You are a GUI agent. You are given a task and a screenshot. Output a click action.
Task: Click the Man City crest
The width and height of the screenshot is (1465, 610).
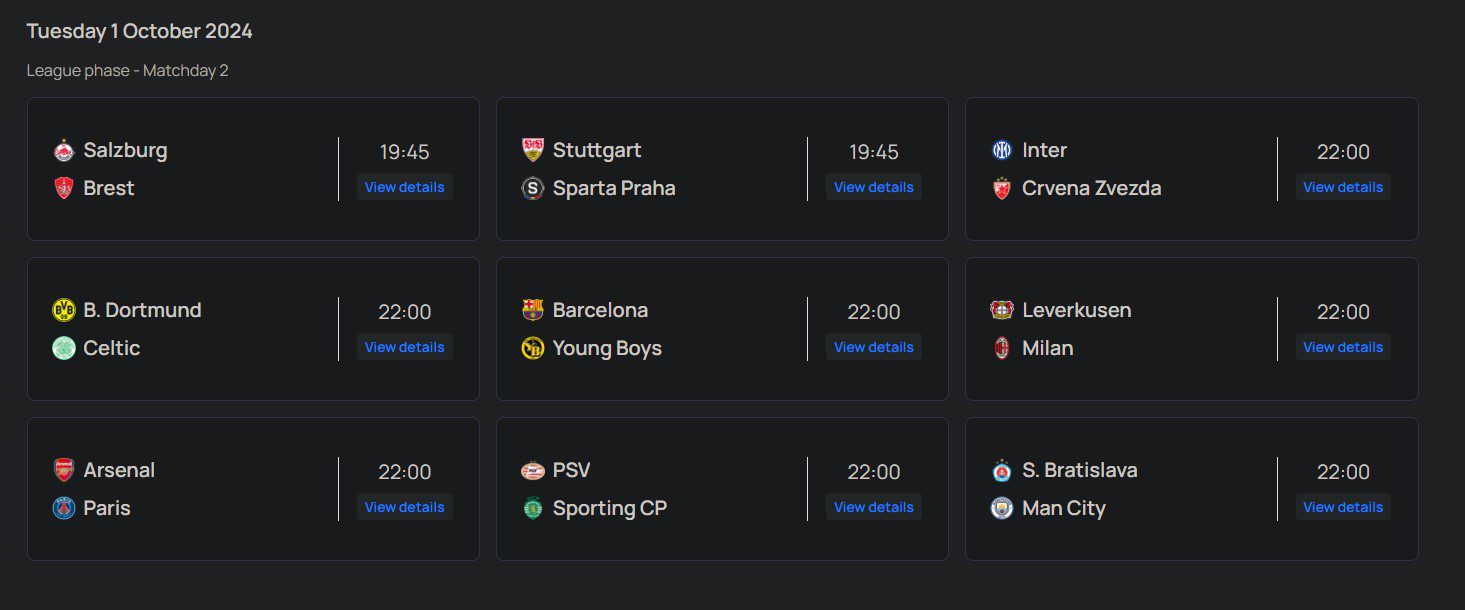click(x=1002, y=509)
